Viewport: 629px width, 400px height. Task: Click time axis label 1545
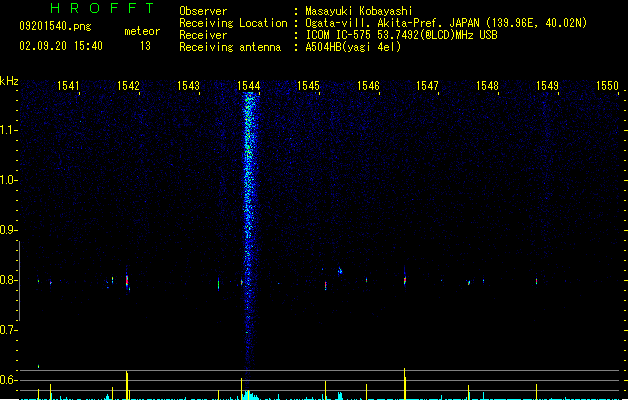point(308,86)
